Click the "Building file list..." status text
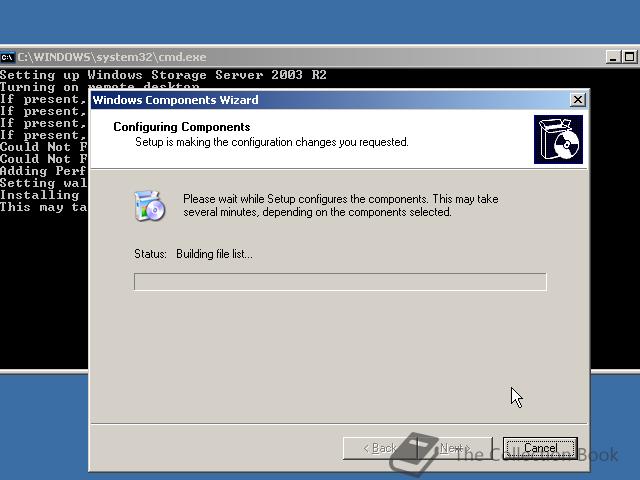Image resolution: width=640 pixels, height=480 pixels. (214, 254)
